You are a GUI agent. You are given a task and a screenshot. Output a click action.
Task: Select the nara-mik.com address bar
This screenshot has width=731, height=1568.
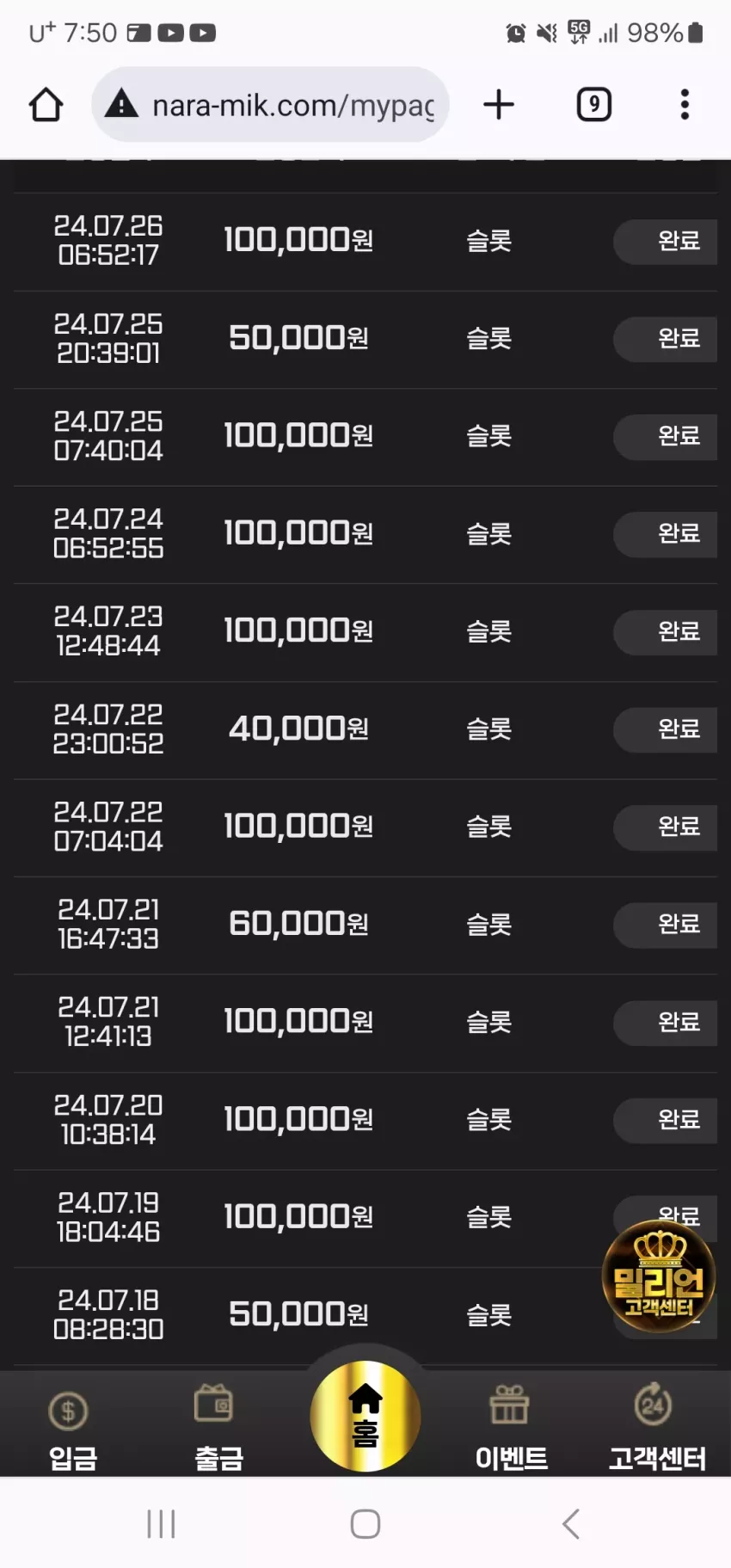270,105
